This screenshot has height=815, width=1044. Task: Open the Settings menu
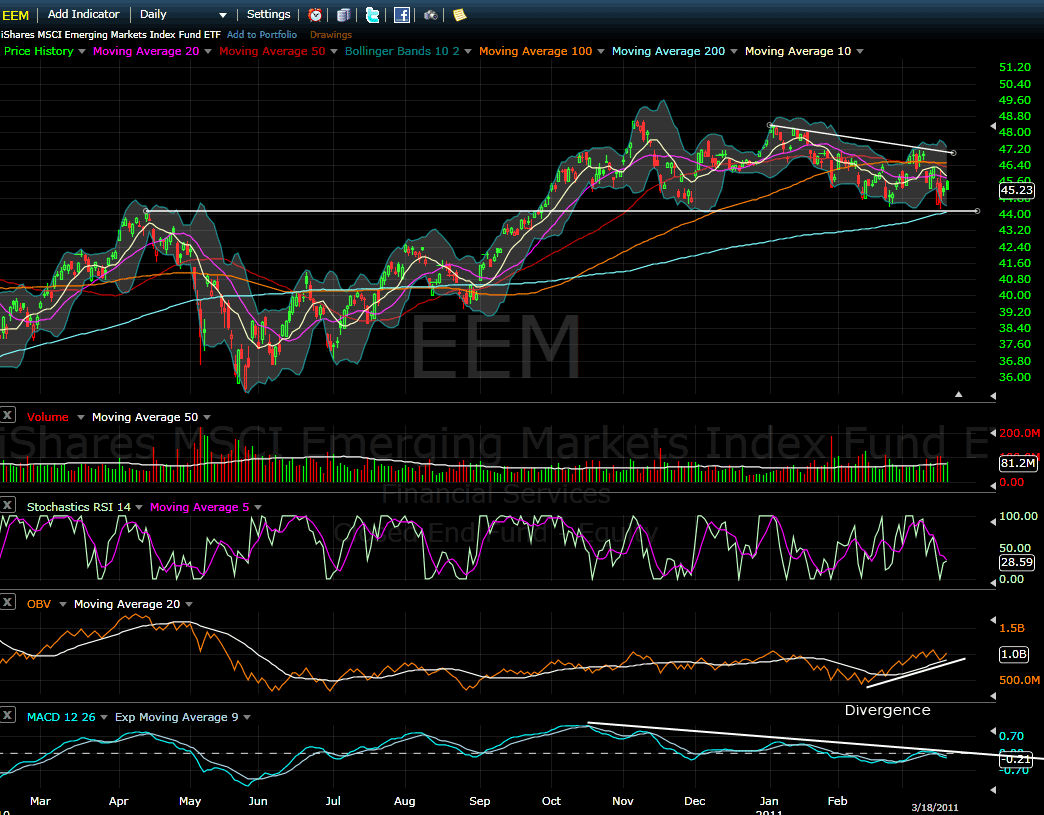click(x=268, y=15)
